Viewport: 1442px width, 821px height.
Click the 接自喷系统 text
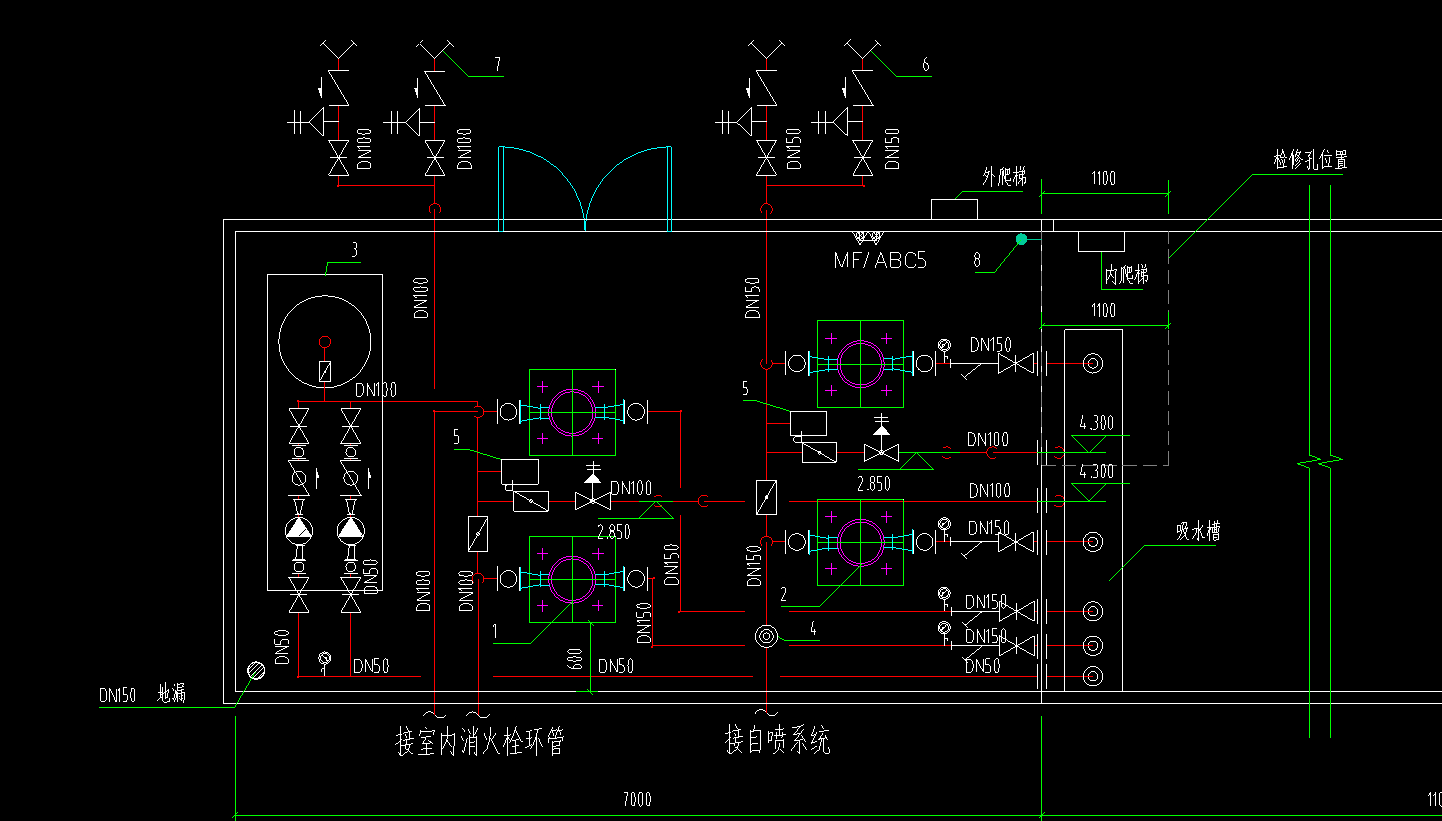(x=778, y=741)
